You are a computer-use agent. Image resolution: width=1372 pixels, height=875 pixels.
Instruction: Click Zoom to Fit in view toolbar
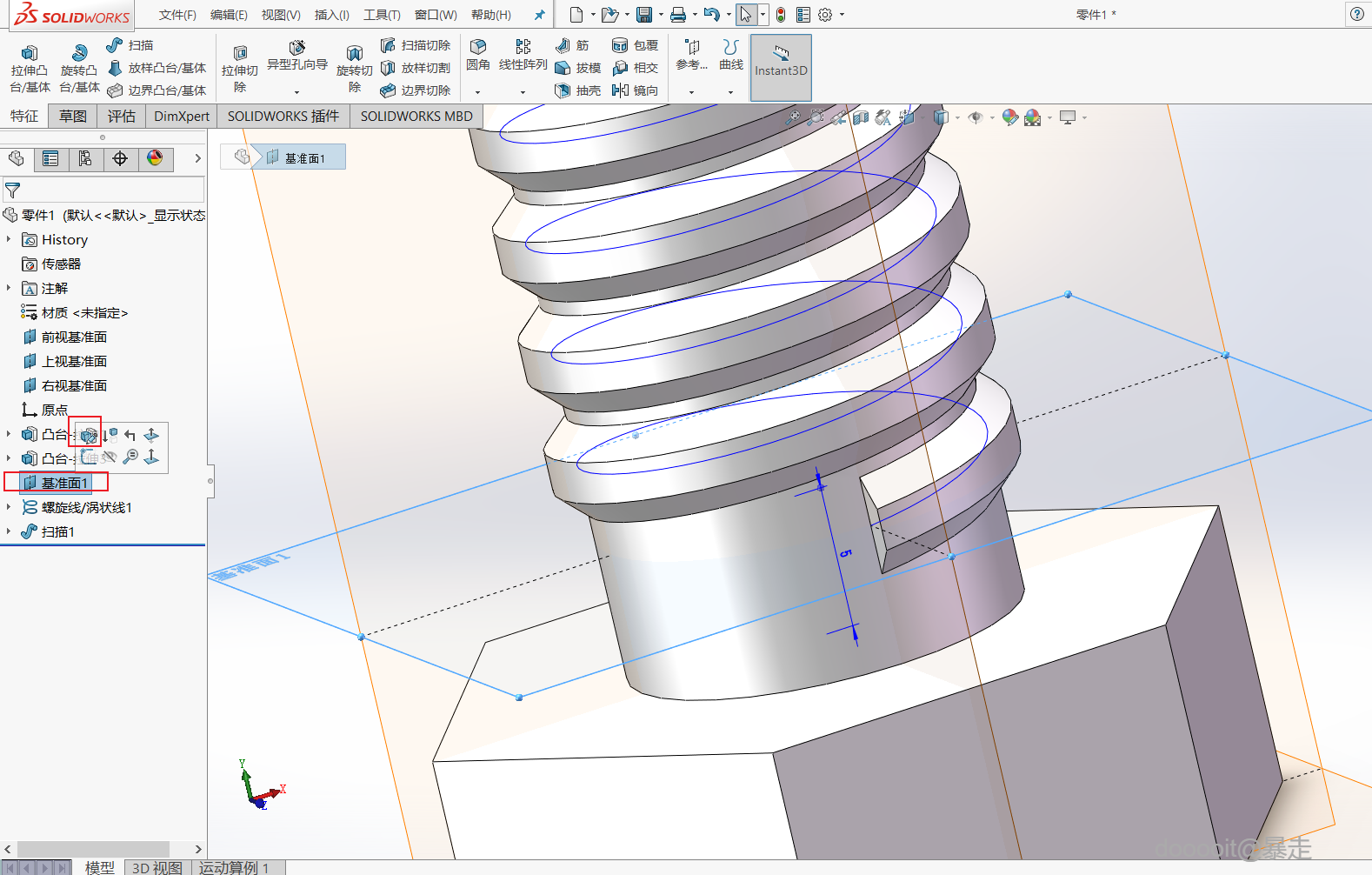[x=792, y=117]
